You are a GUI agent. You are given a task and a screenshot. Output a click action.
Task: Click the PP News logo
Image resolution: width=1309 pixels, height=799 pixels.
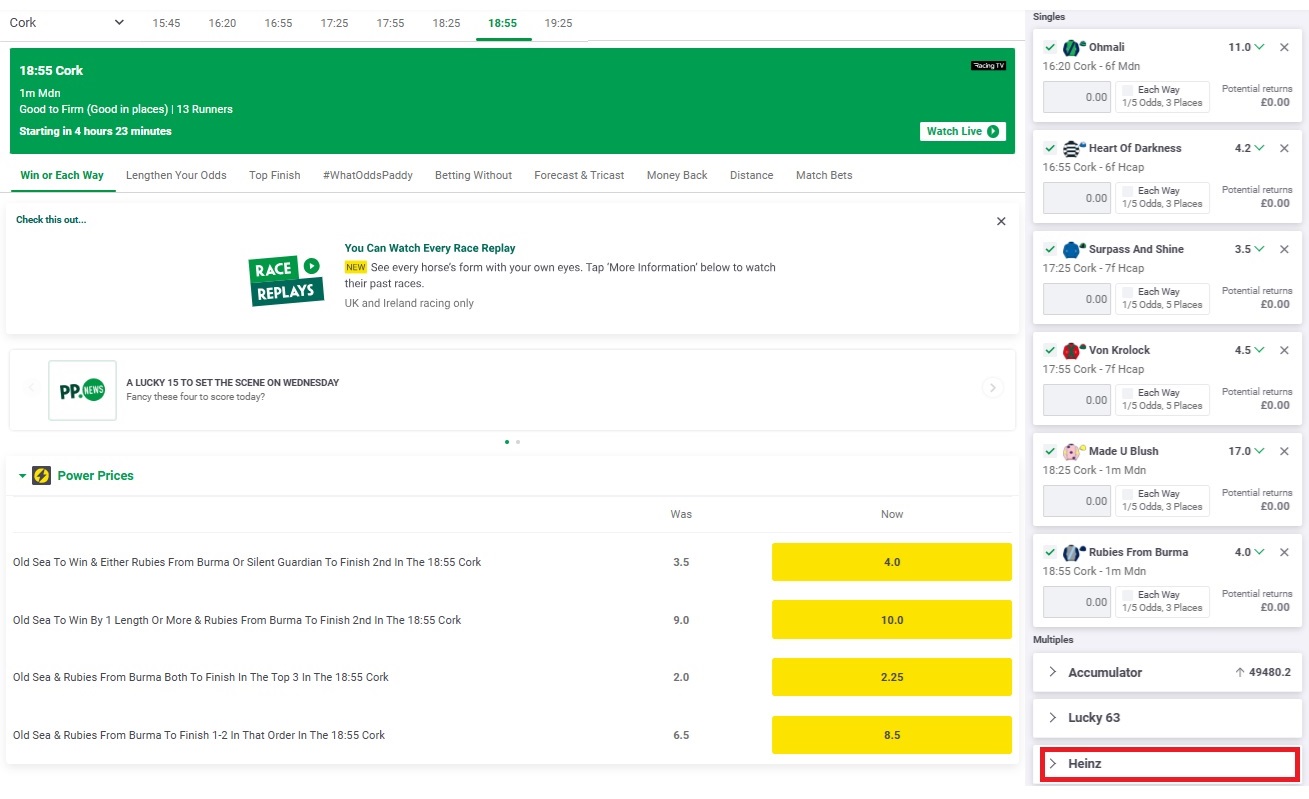82,390
